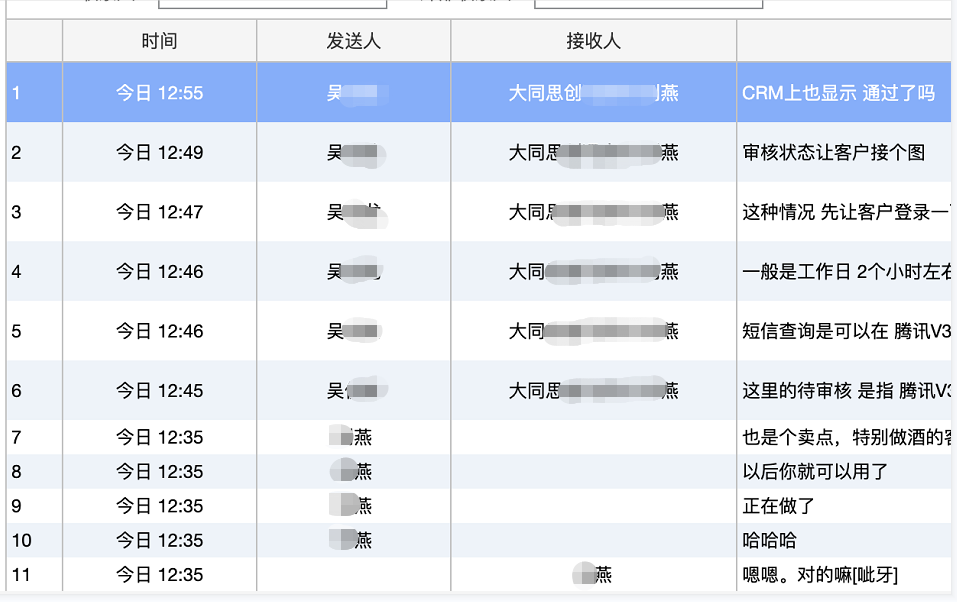
Task: Click message starting "也是个卖点"
Action: 845,437
